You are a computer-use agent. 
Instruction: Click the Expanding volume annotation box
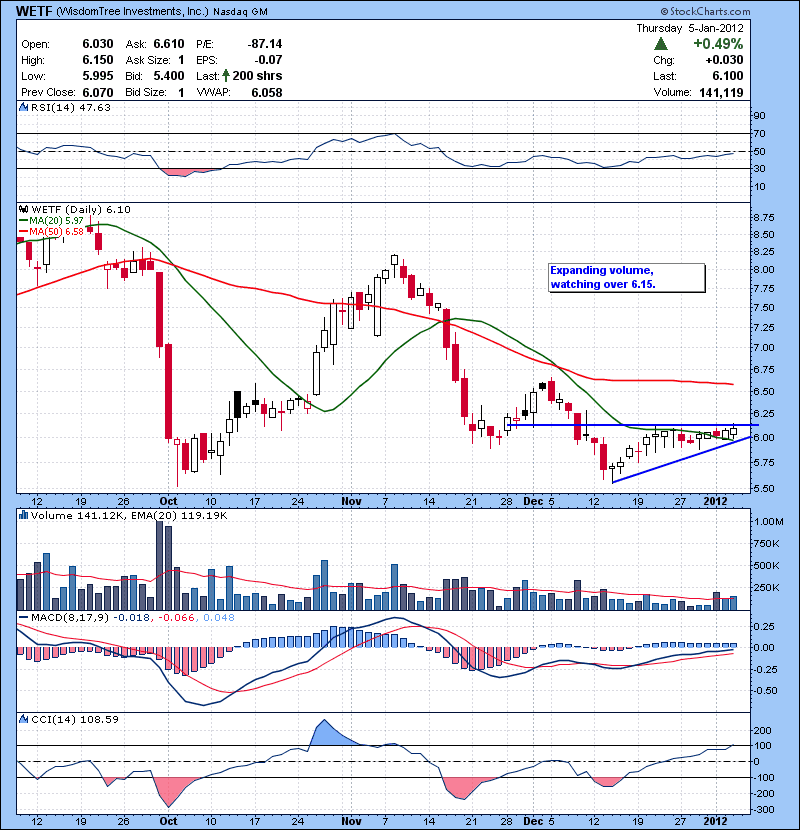(627, 277)
